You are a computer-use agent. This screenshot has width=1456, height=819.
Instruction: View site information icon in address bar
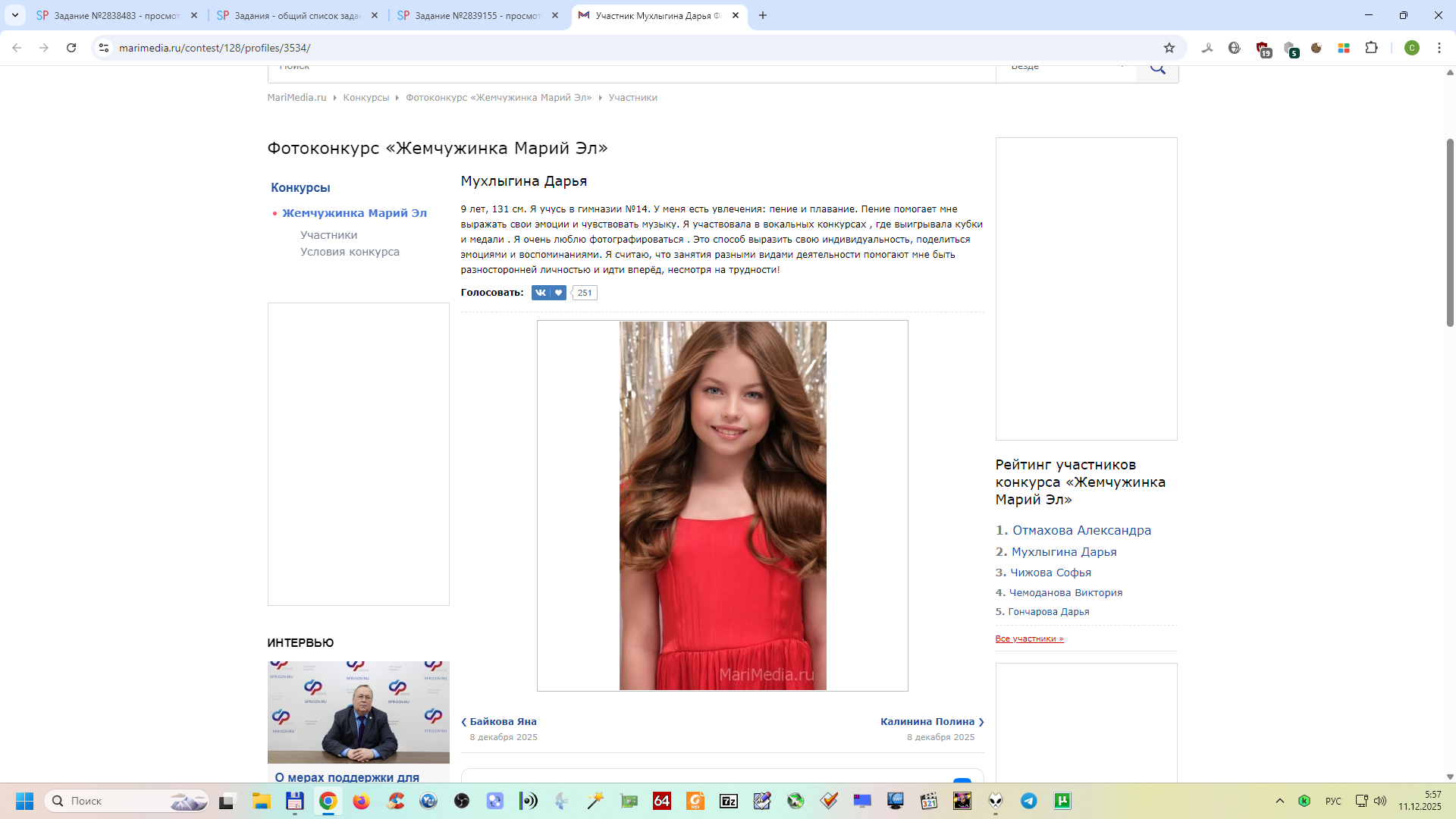tap(104, 48)
